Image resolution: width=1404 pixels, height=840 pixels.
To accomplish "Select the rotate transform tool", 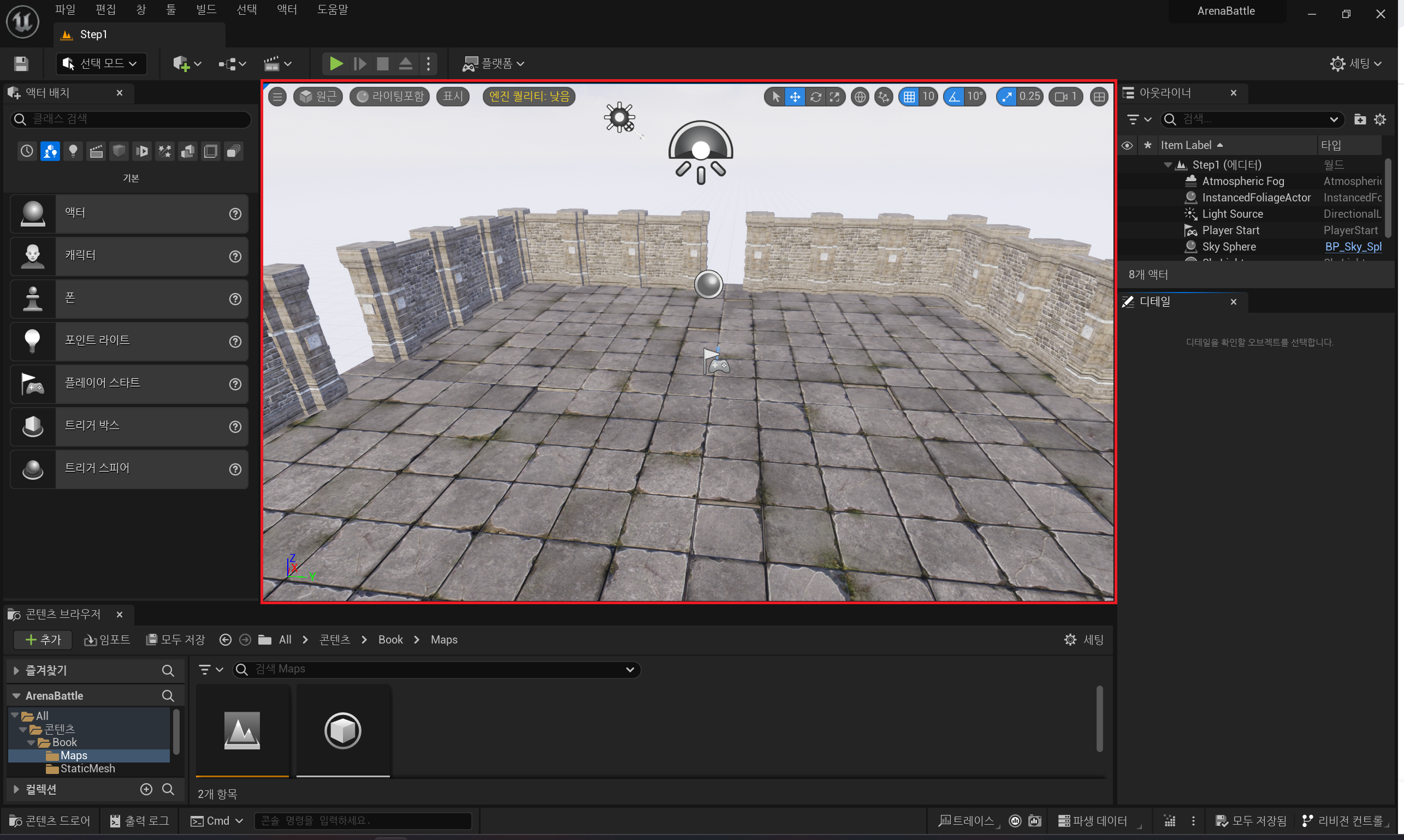I will (x=815, y=97).
